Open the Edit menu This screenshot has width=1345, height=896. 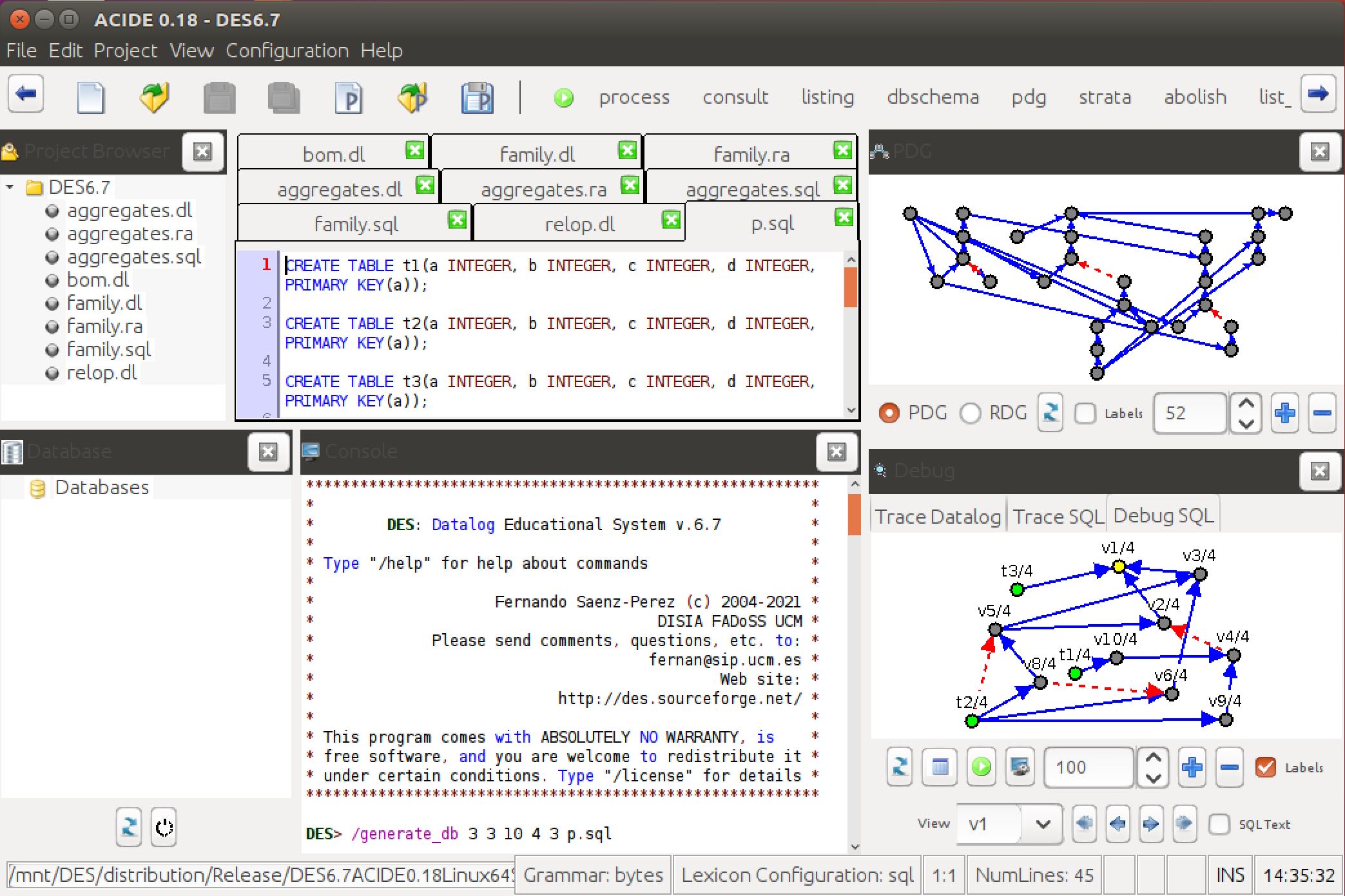coord(66,50)
